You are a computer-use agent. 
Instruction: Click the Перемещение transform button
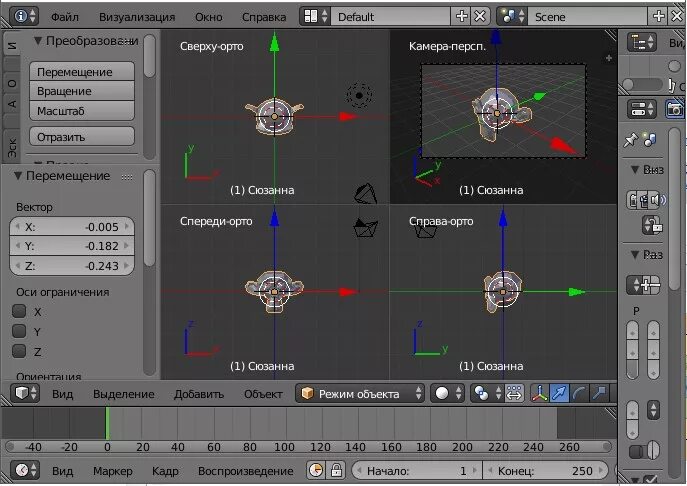pyautogui.click(x=82, y=71)
